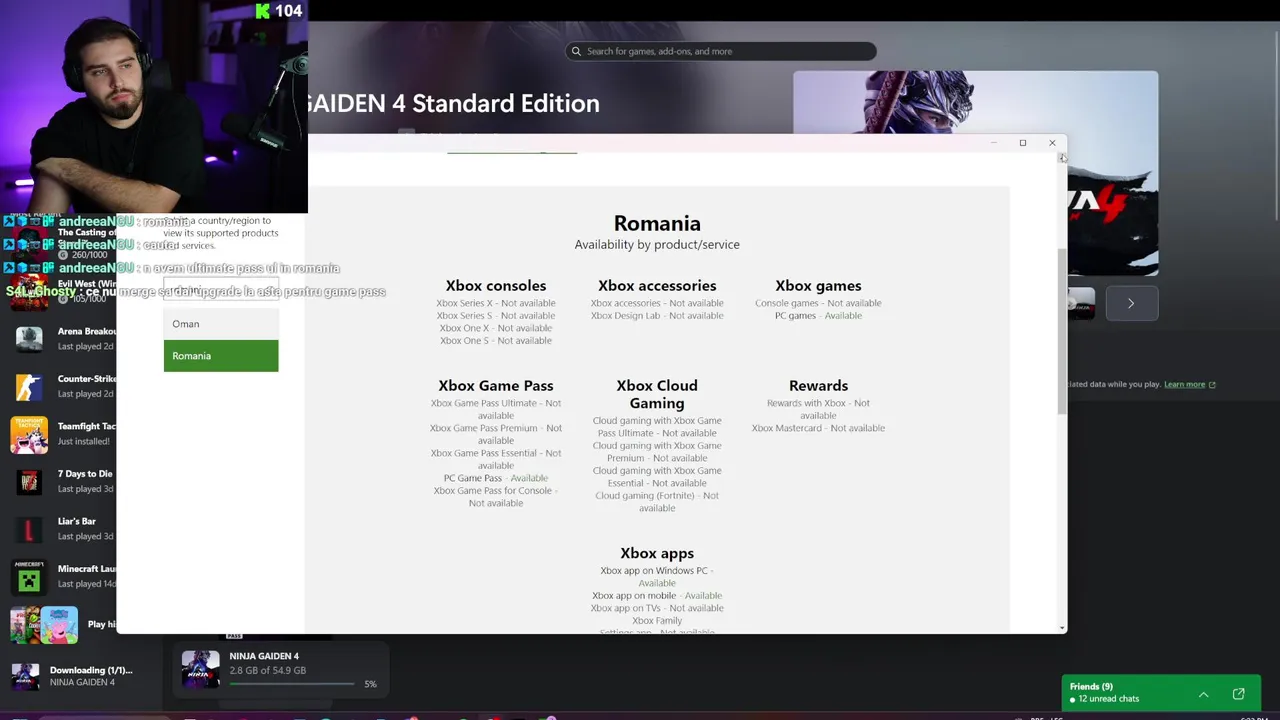This screenshot has width=1280, height=720.
Task: Click 'Xbox app on TVs - Not available'
Action: click(x=657, y=608)
